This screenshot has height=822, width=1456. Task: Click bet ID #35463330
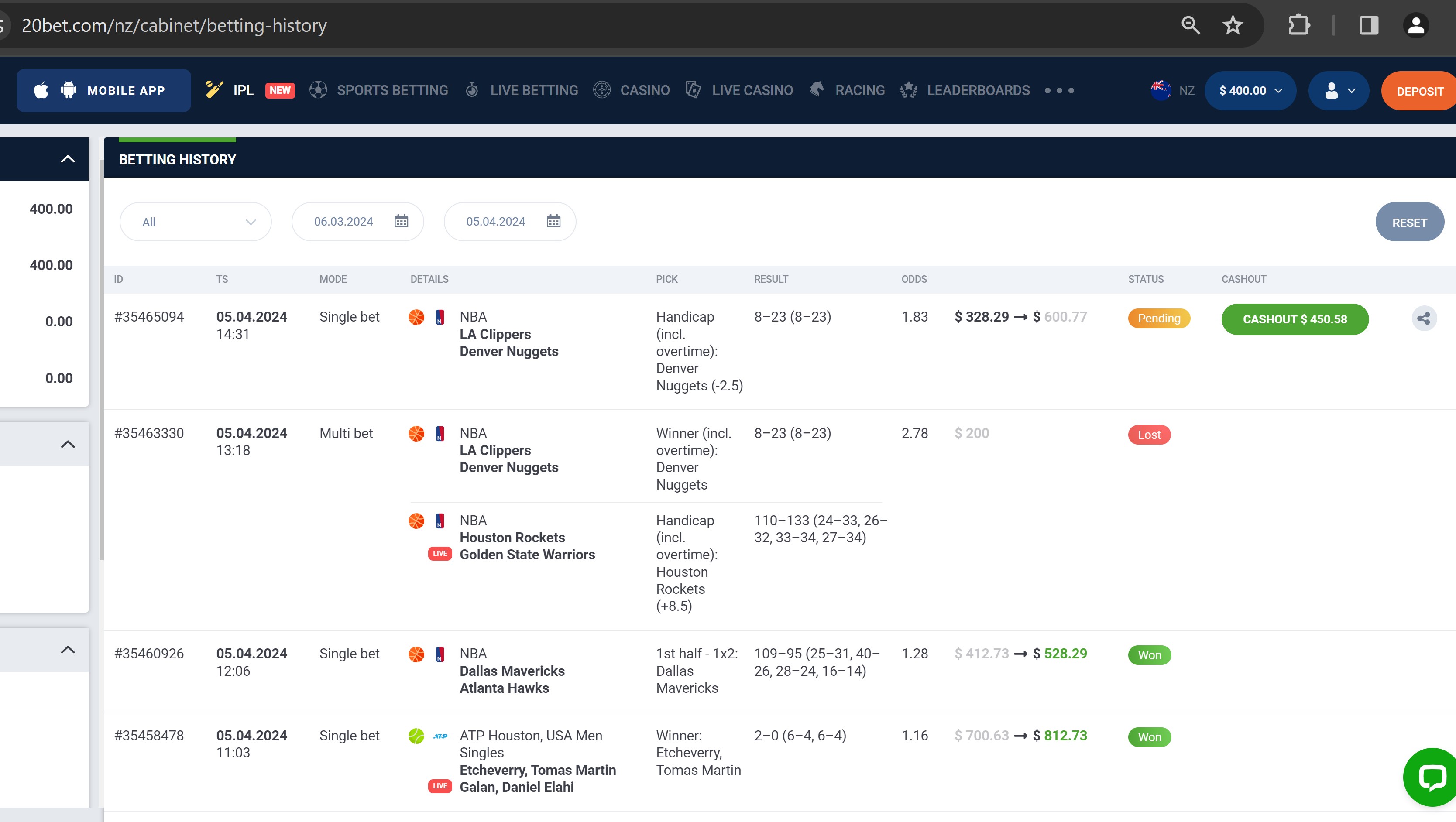149,433
